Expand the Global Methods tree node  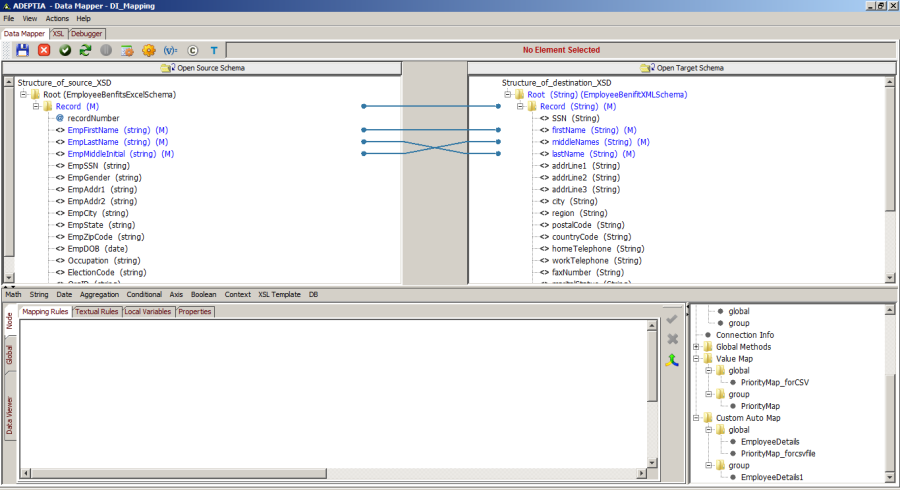695,347
